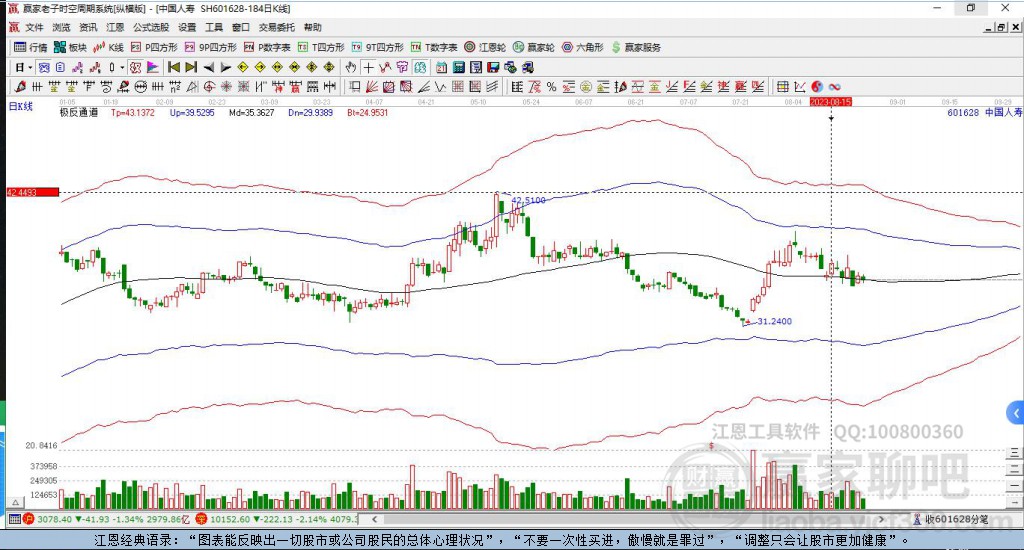1024x550 pixels.
Task: Open the 江恩轮 Gann wheel
Action: pos(485,47)
